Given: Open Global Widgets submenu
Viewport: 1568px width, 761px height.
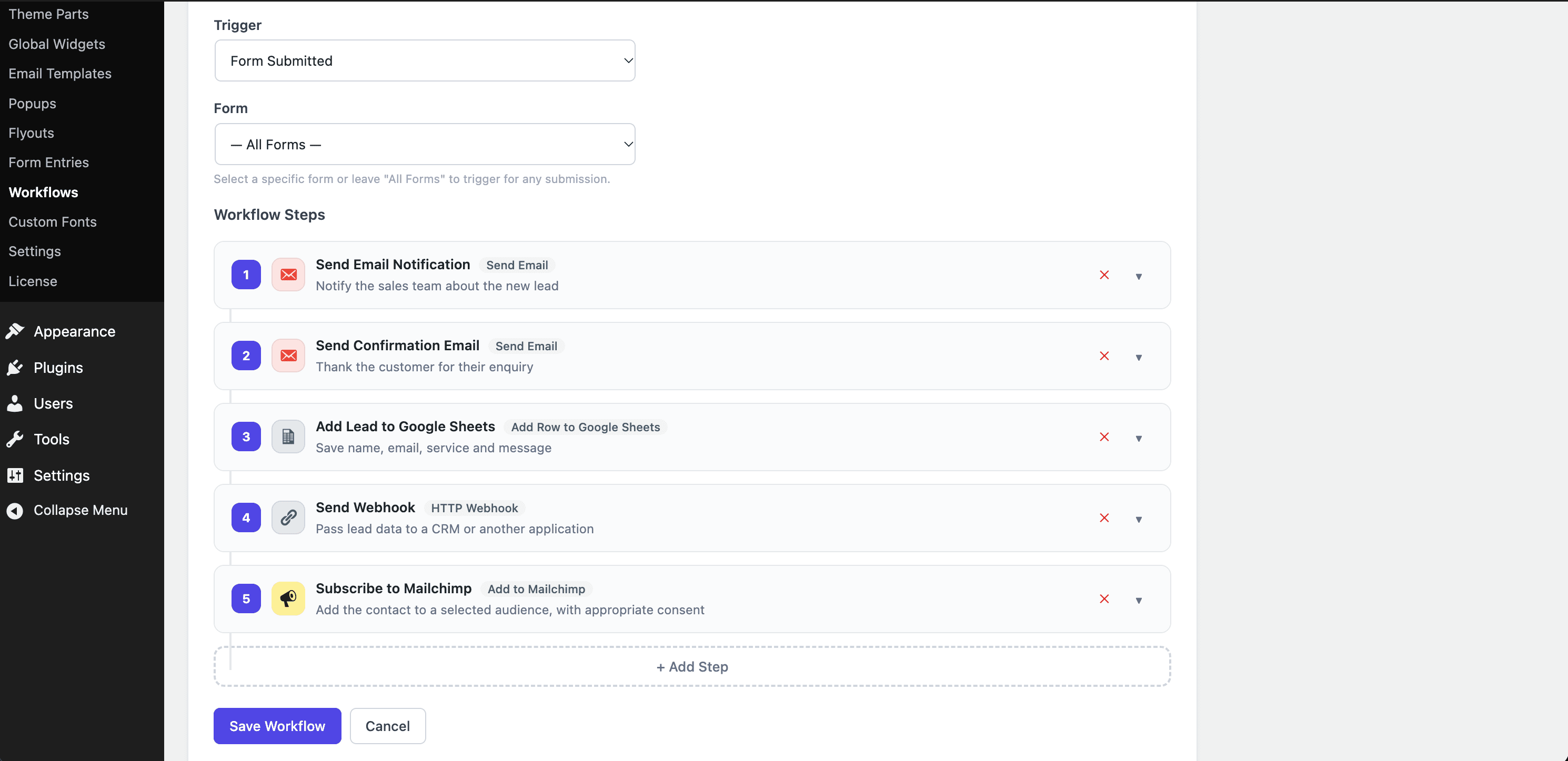Looking at the screenshot, I should coord(57,44).
